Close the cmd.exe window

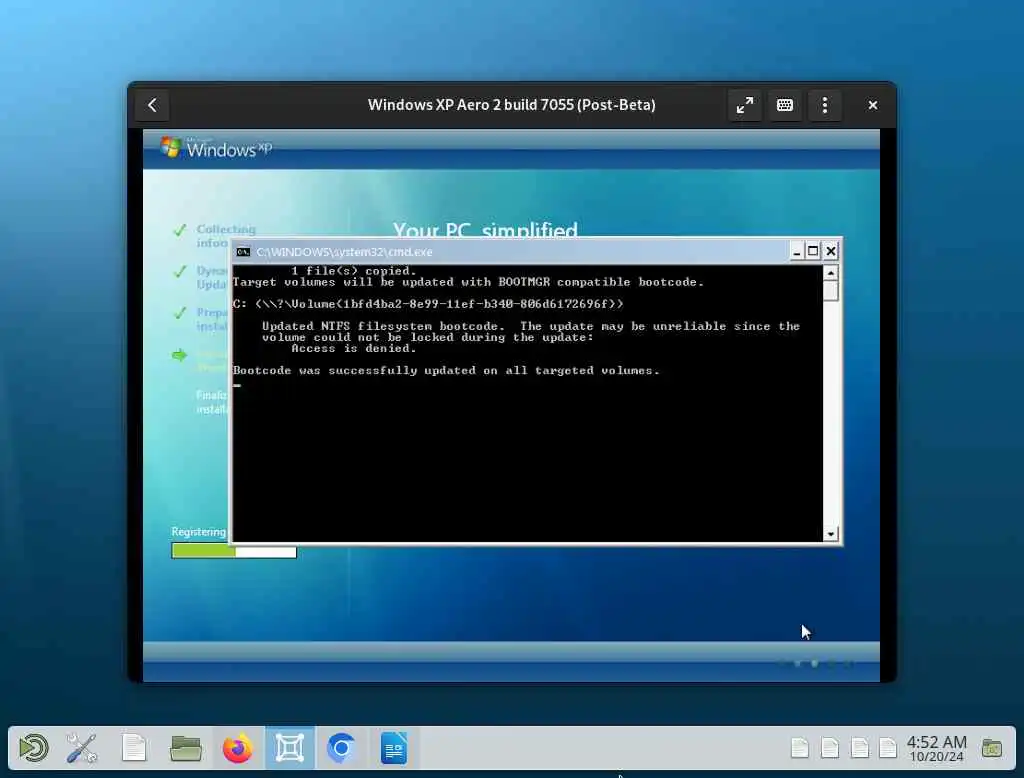pyautogui.click(x=831, y=251)
